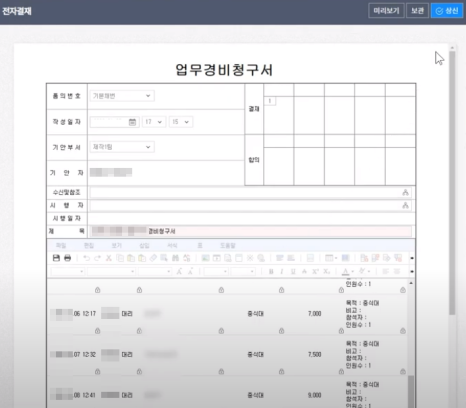This screenshot has height=408, width=466.
Task: Apply subscript formatting
Action: (x=327, y=272)
